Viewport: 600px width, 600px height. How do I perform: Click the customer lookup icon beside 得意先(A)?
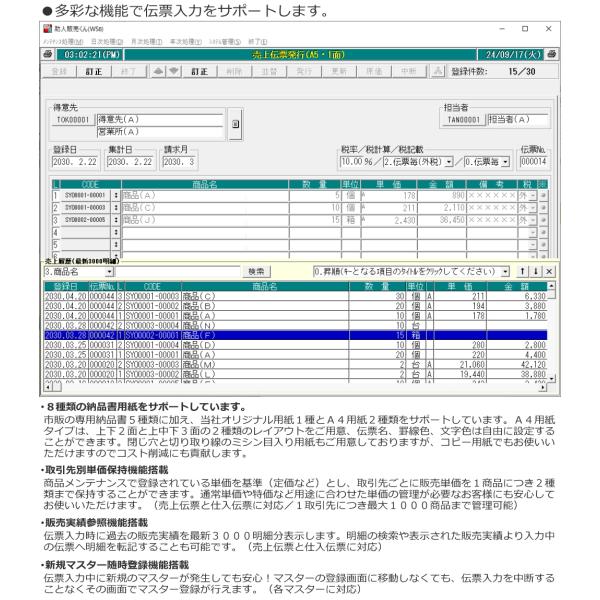coord(233,125)
